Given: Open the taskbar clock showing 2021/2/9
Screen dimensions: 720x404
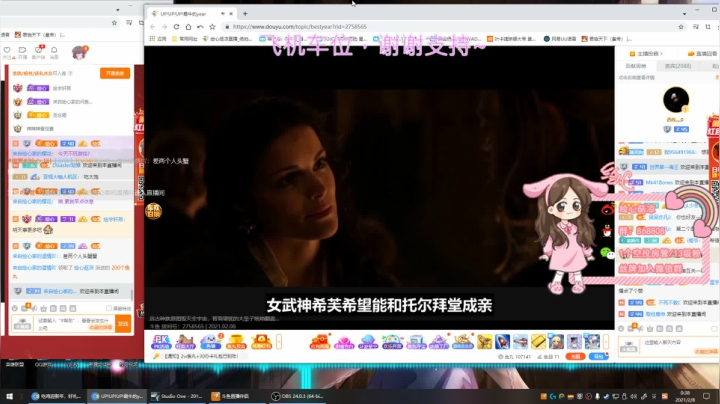Looking at the screenshot, I should coord(685,396).
